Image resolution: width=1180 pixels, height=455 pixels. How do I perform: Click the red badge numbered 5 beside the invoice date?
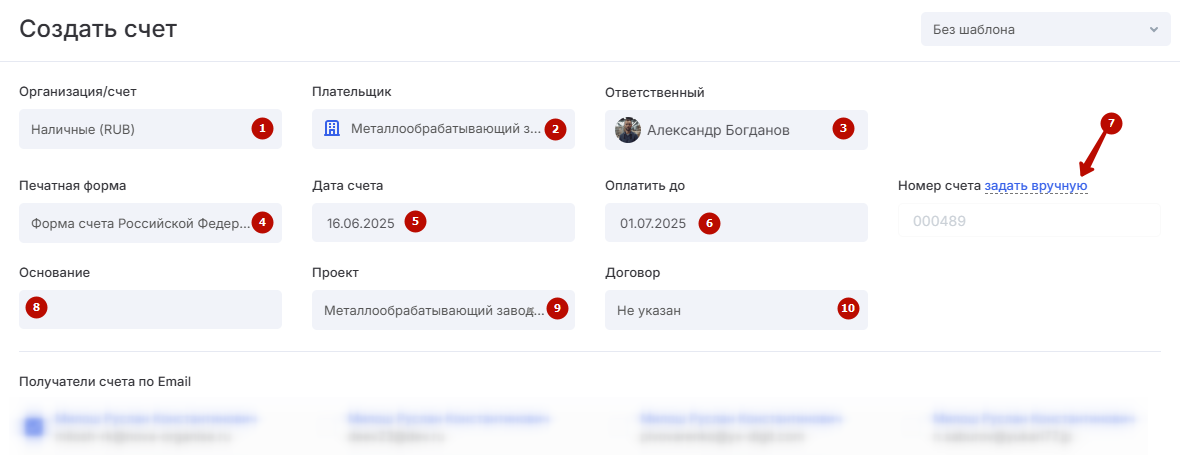pos(416,222)
